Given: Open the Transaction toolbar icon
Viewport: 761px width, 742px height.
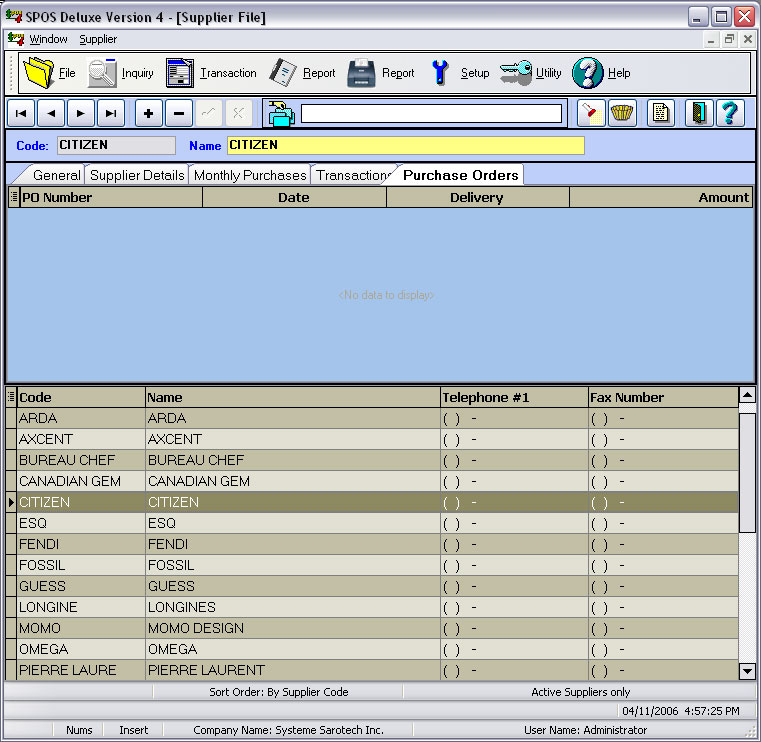Looking at the screenshot, I should click(180, 73).
